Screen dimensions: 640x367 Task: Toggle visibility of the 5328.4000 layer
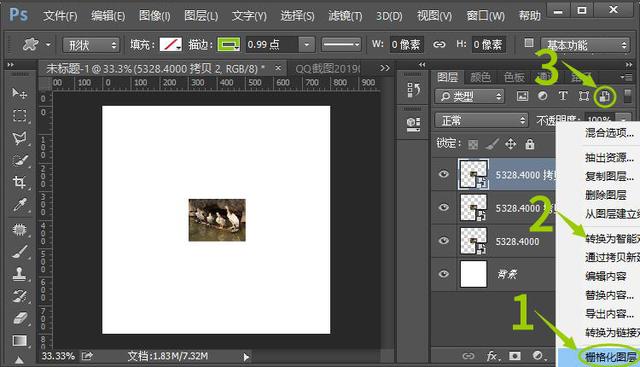click(444, 240)
